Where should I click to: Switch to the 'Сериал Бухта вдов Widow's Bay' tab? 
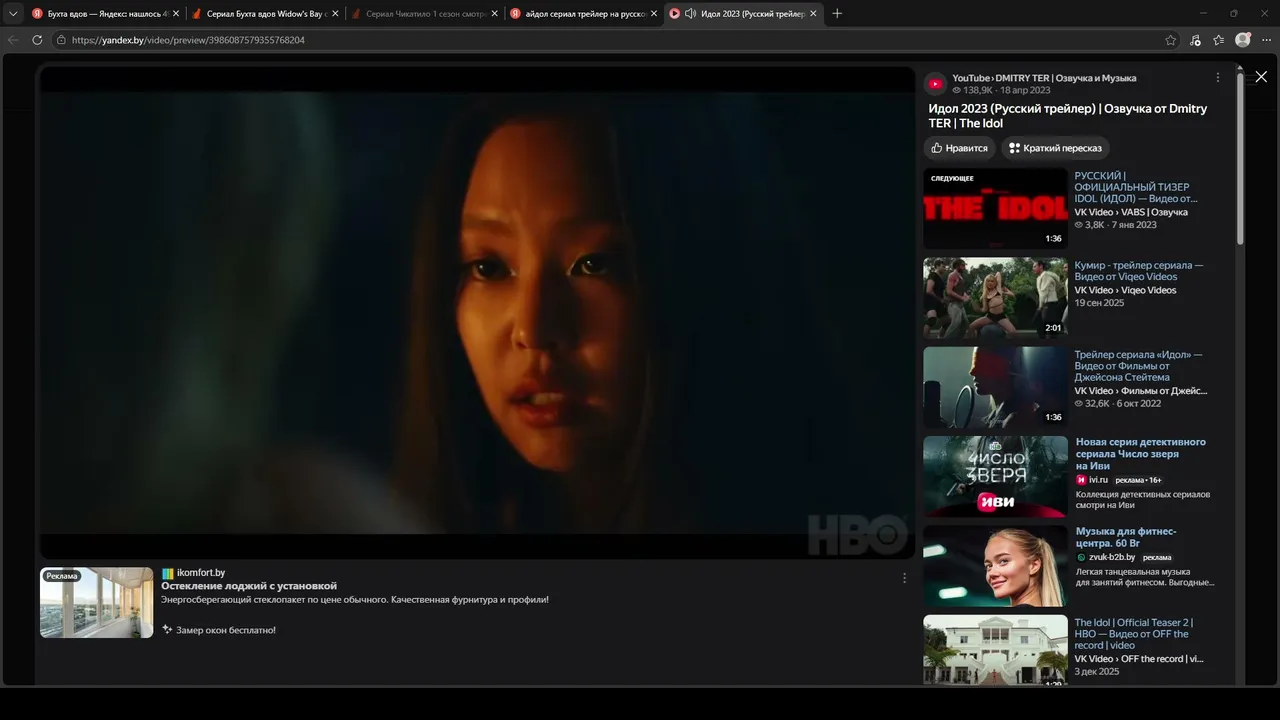[x=265, y=14]
